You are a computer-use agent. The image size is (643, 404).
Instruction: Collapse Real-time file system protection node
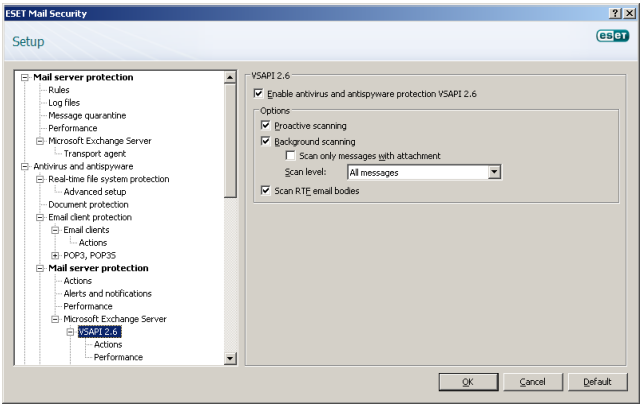pos(40,179)
